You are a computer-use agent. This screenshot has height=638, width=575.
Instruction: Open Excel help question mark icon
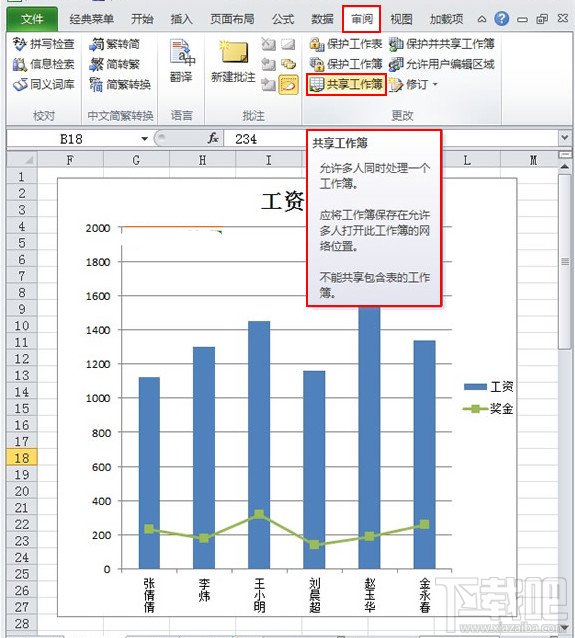501,18
